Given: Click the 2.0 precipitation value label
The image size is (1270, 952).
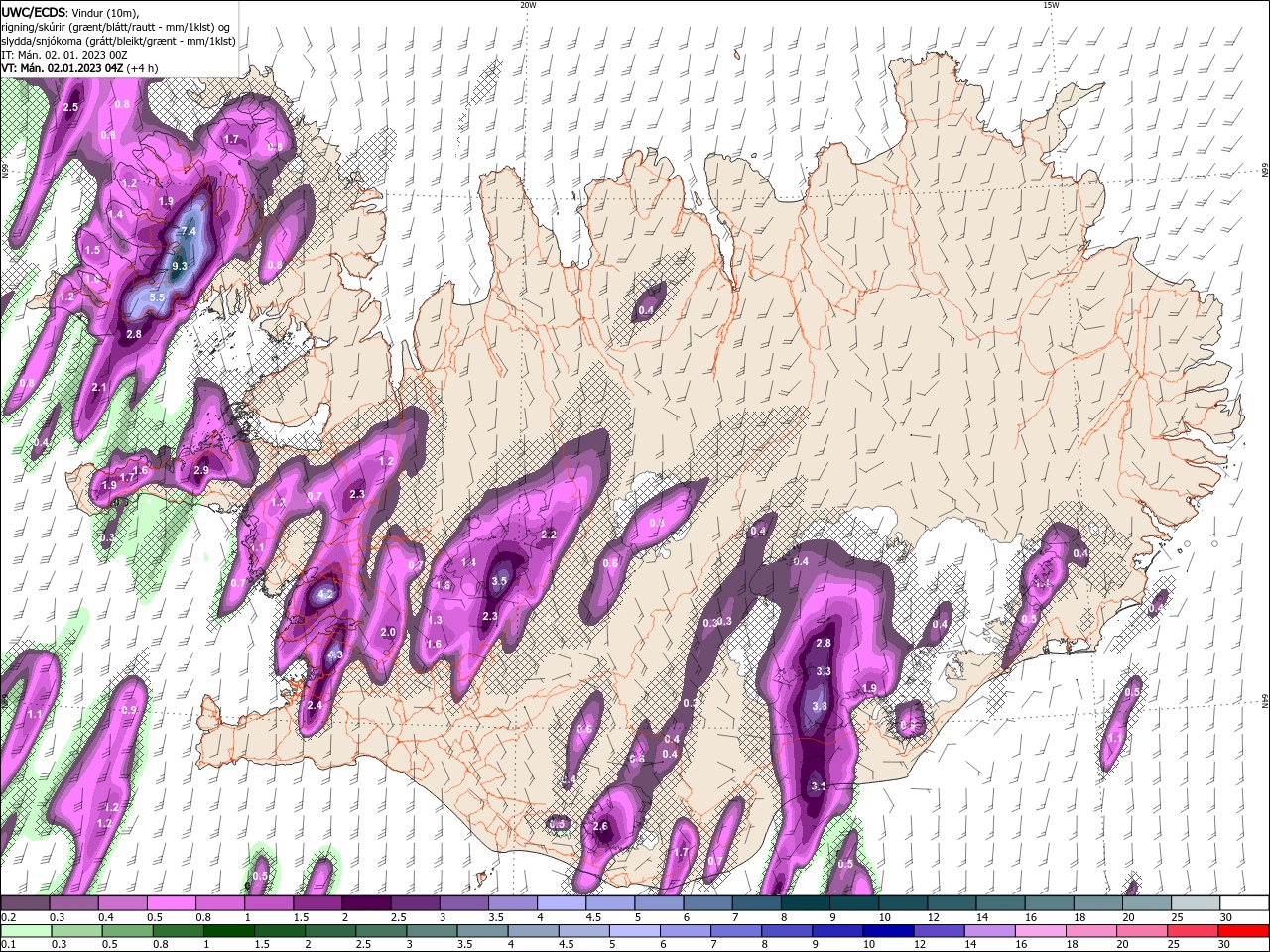Looking at the screenshot, I should pyautogui.click(x=388, y=632).
